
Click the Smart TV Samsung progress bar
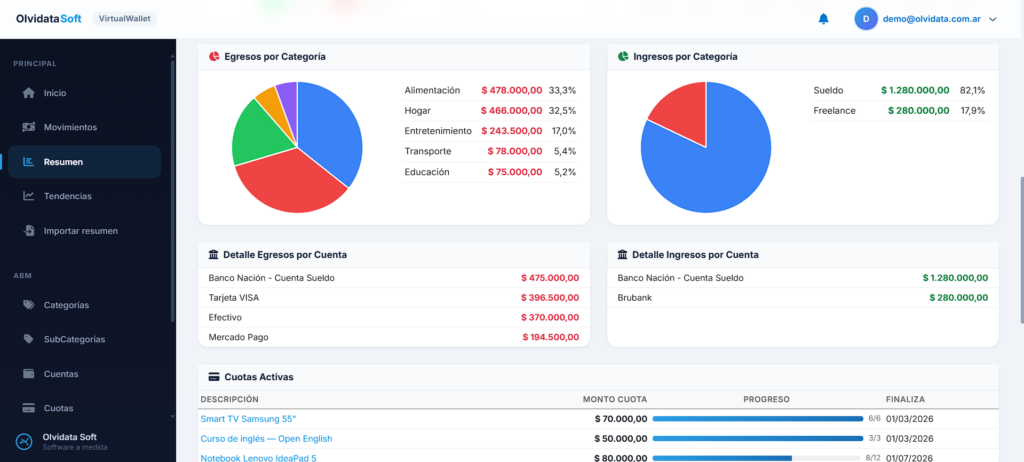(x=757, y=419)
